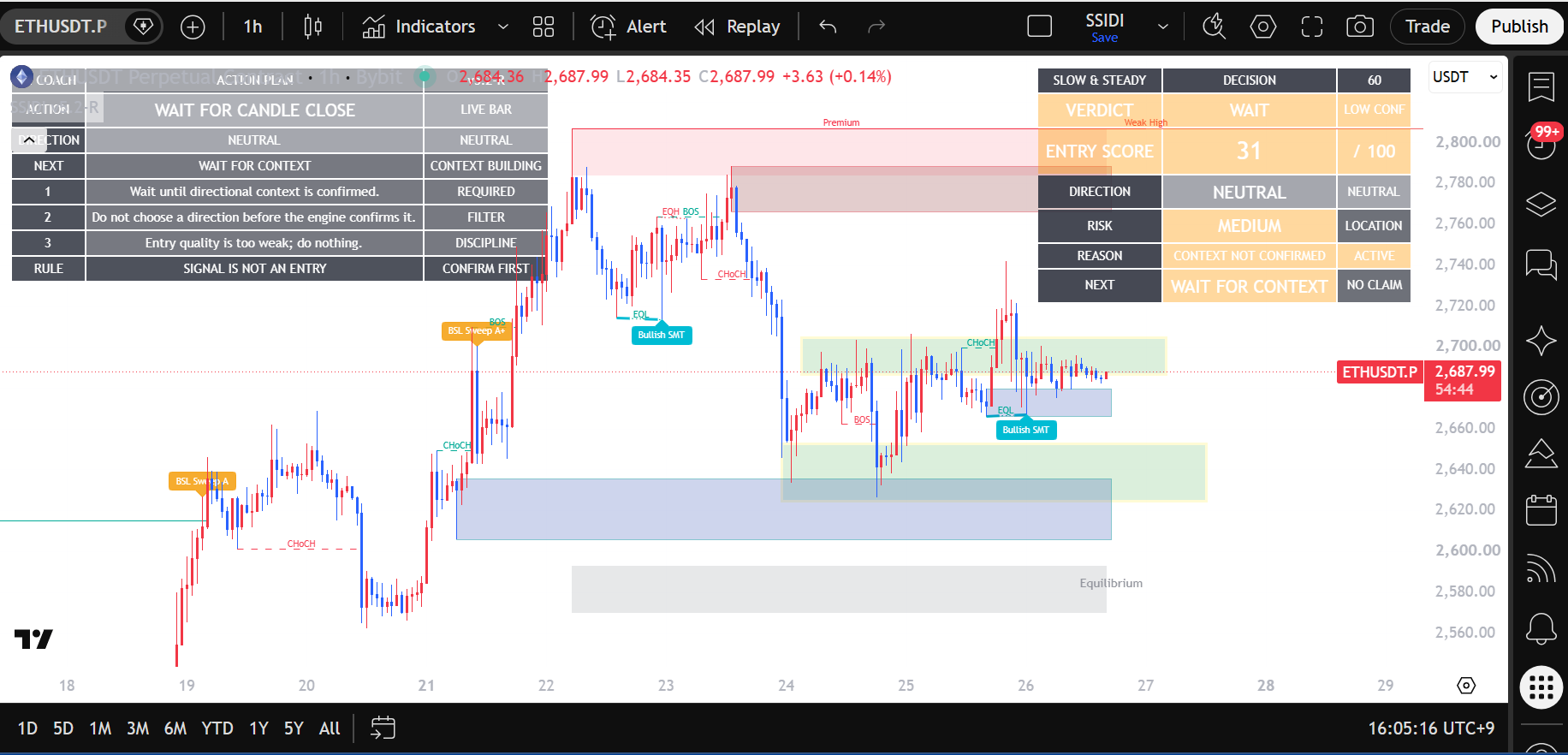Select the All date range
This screenshot has width=1568, height=755.
click(330, 728)
